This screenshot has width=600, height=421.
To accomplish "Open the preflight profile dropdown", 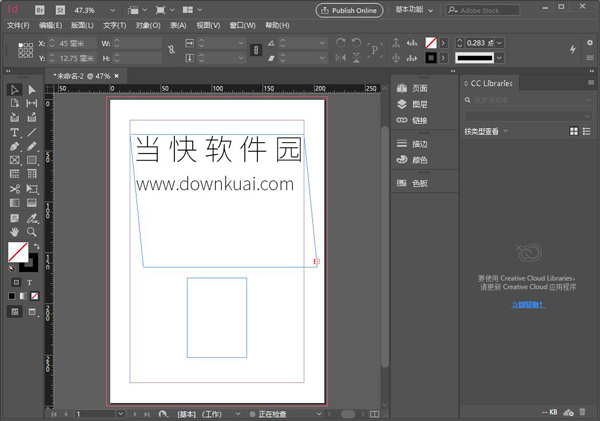I will 238,414.
